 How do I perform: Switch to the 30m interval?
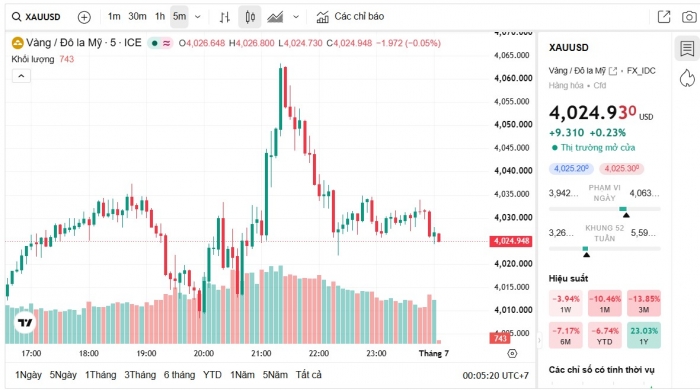pyautogui.click(x=137, y=17)
